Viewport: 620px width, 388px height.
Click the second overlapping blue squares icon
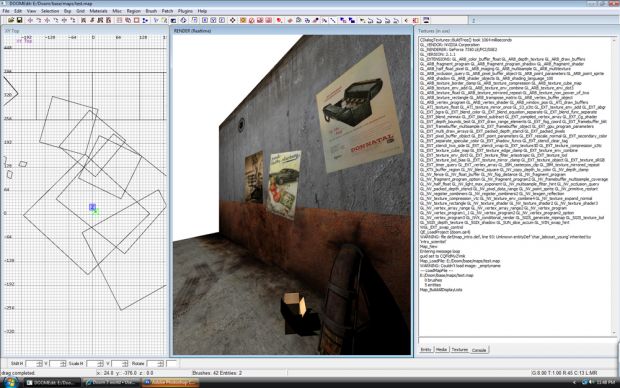coord(352,20)
